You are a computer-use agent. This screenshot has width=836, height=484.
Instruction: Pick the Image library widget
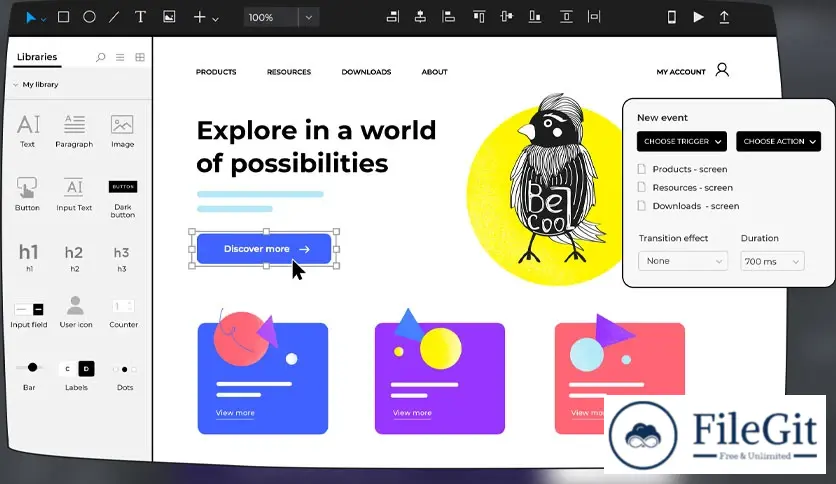[122, 131]
